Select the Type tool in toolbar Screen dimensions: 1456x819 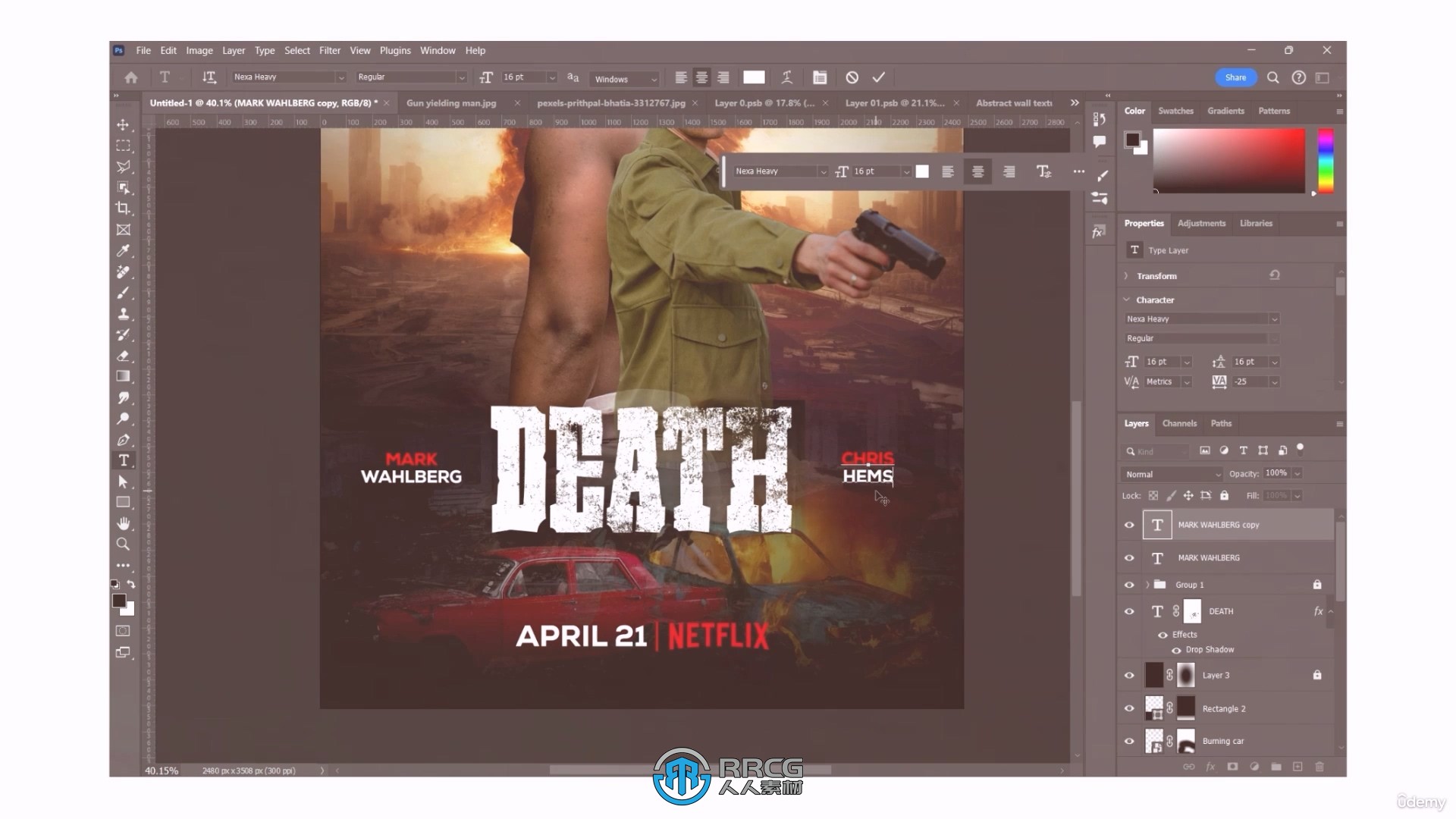coord(123,460)
